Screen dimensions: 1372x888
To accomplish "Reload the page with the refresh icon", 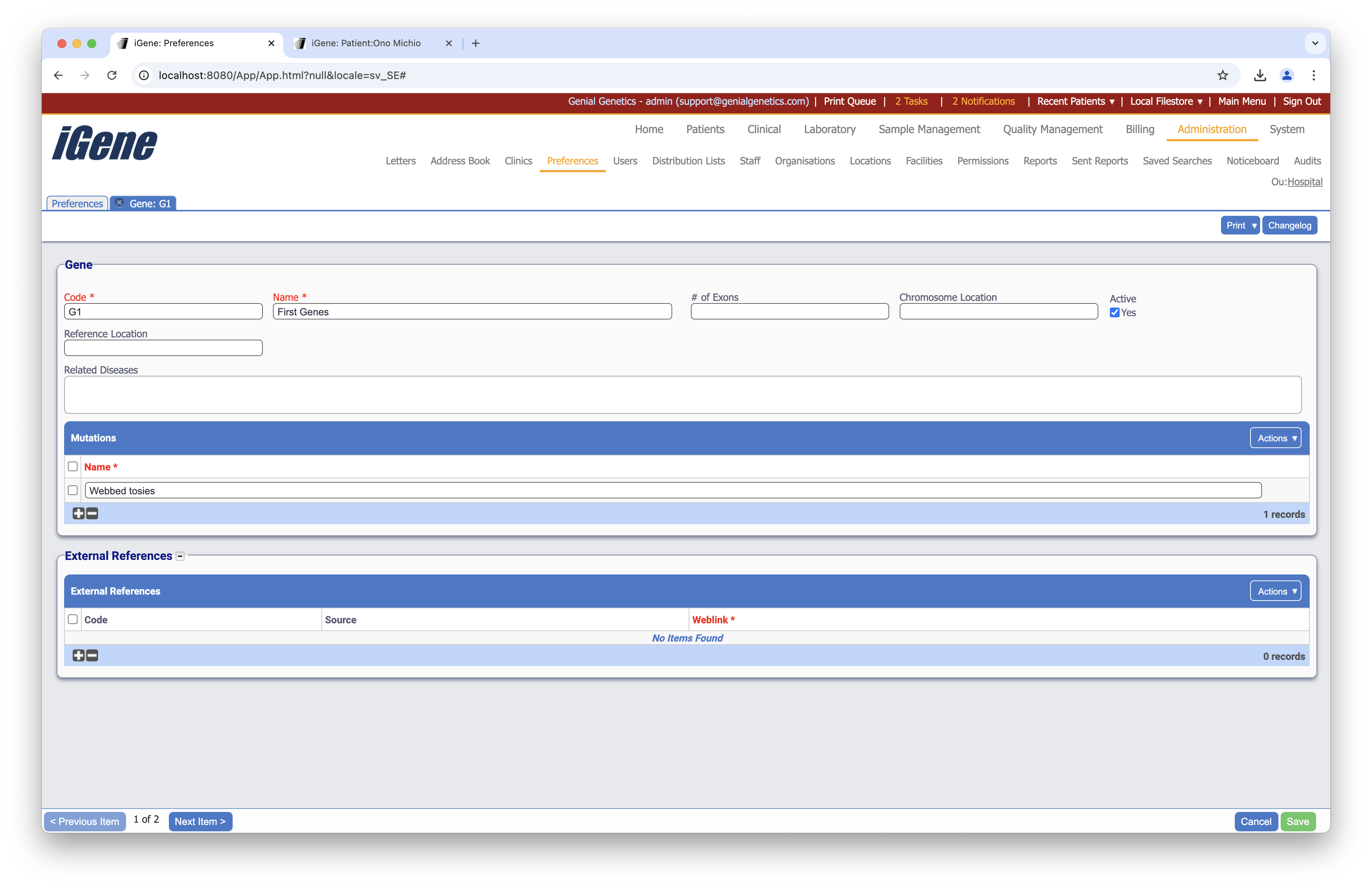I will point(112,75).
